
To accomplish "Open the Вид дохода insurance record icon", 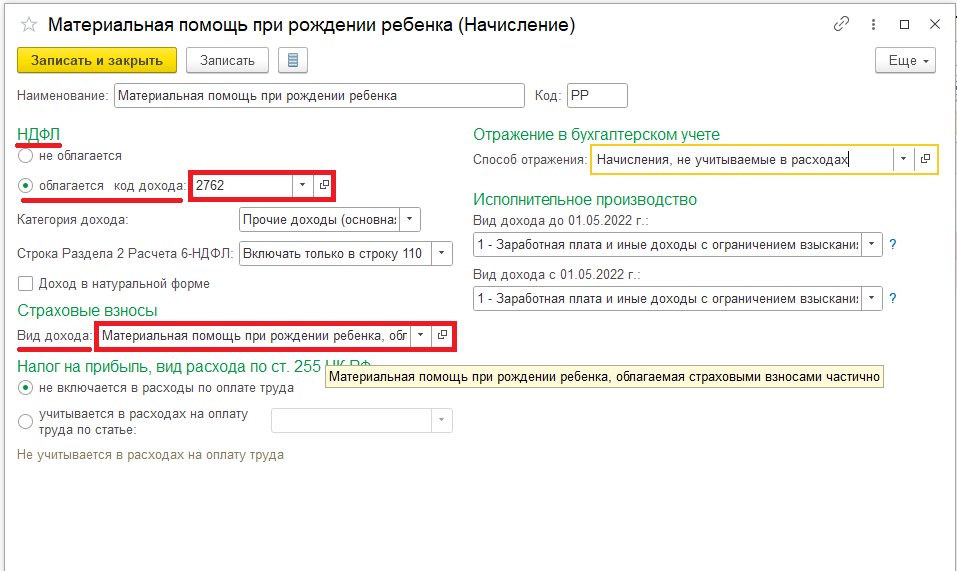I will pos(442,335).
